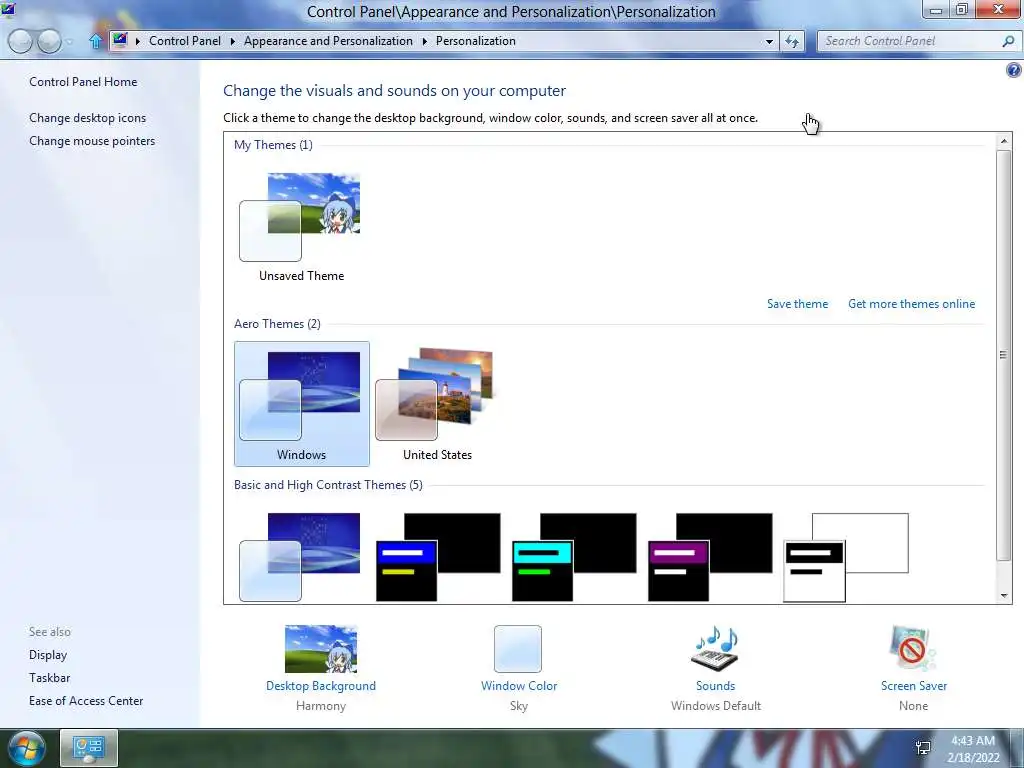
Task: Click the network icon in system tray
Action: (x=923, y=748)
